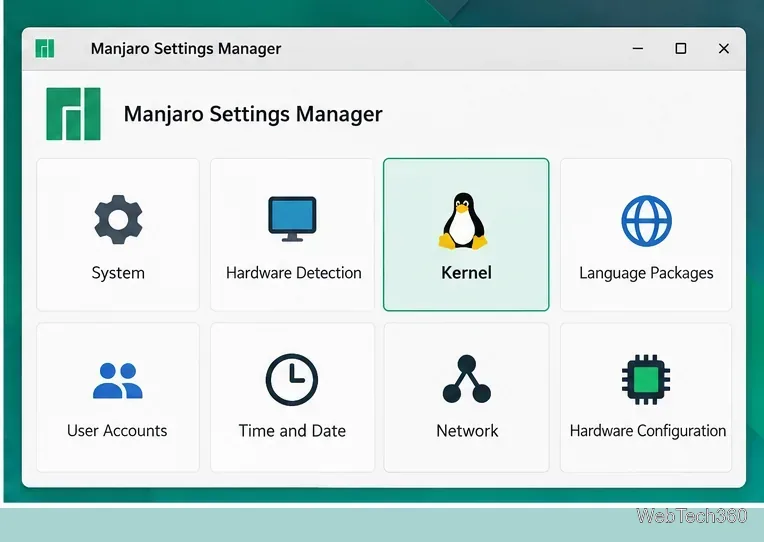Close the Manjaro Settings Manager window
The width and height of the screenshot is (764, 542).
[x=724, y=48]
